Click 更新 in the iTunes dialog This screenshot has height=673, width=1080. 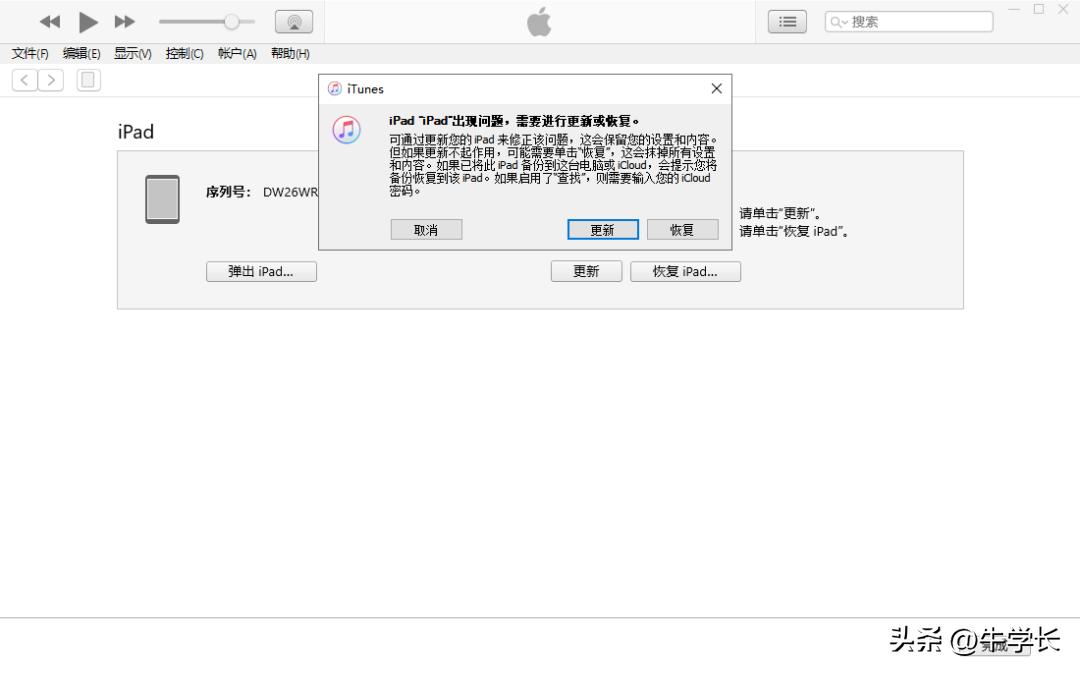pos(601,229)
